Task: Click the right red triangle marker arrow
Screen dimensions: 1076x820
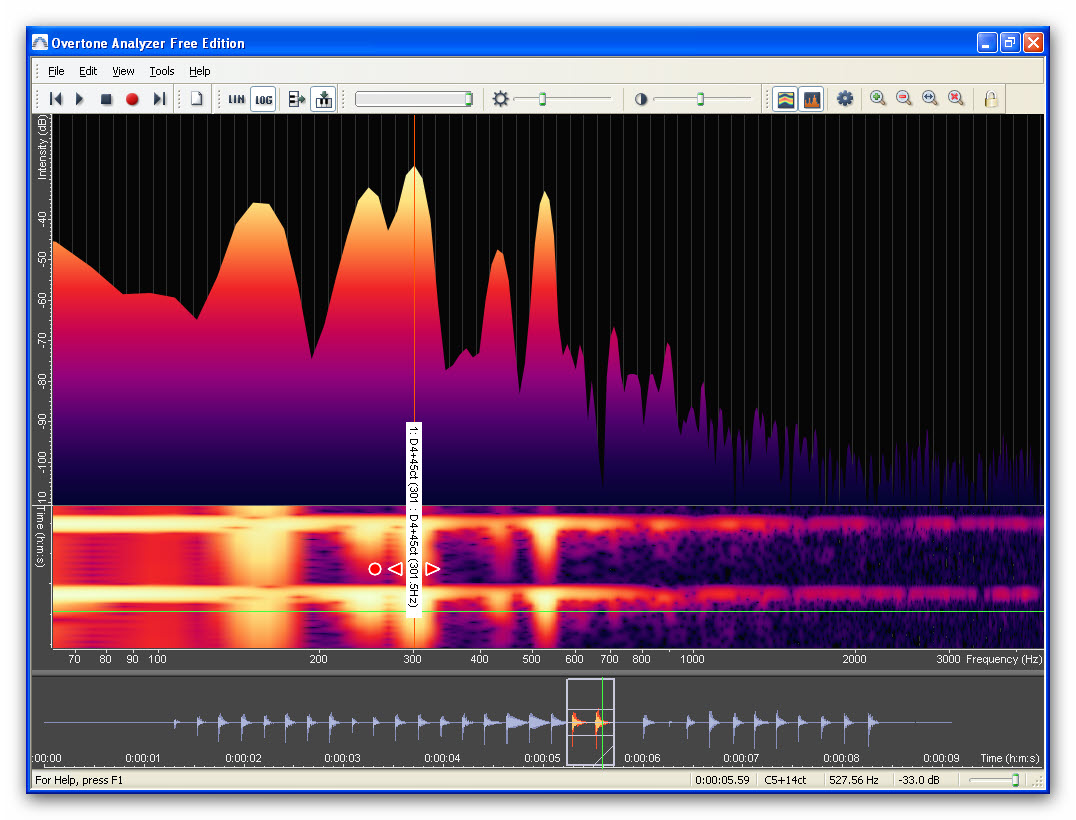Action: 432,569
